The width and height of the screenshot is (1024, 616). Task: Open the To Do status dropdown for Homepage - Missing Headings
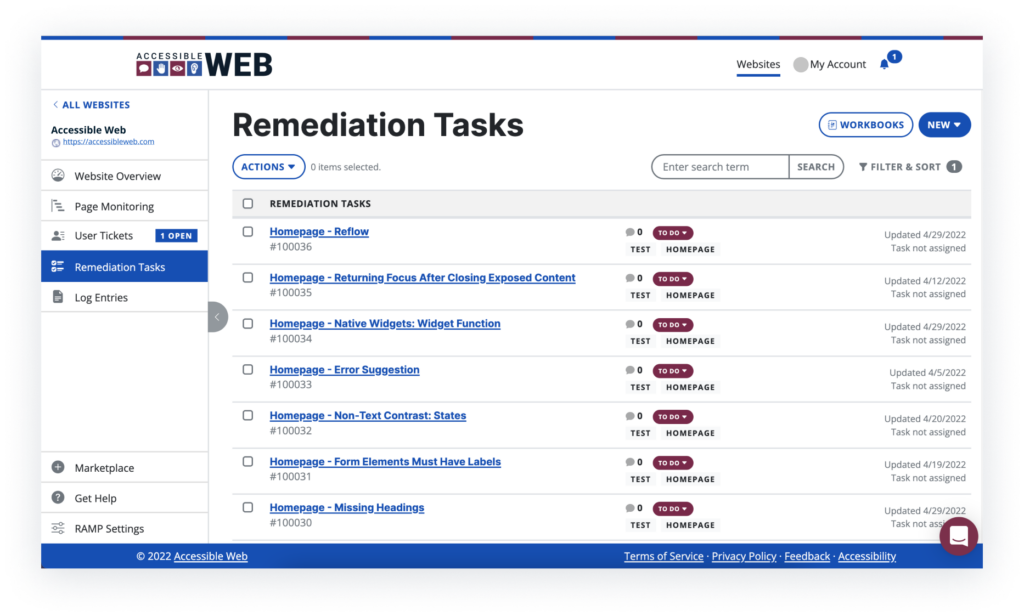pos(673,509)
